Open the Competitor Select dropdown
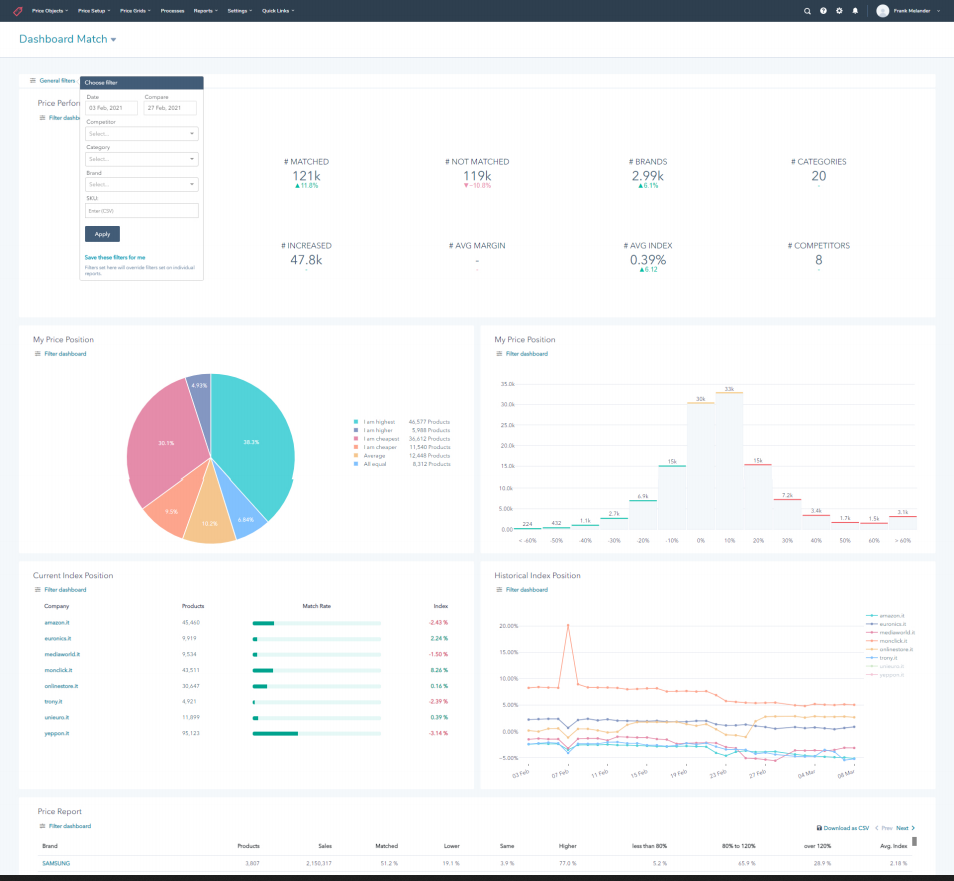954x881 pixels. 141,132
